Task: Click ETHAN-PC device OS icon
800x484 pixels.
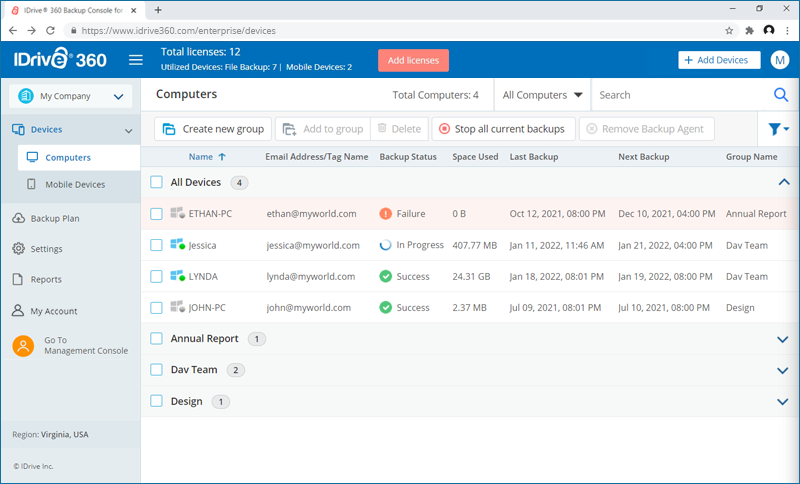Action: click(178, 213)
